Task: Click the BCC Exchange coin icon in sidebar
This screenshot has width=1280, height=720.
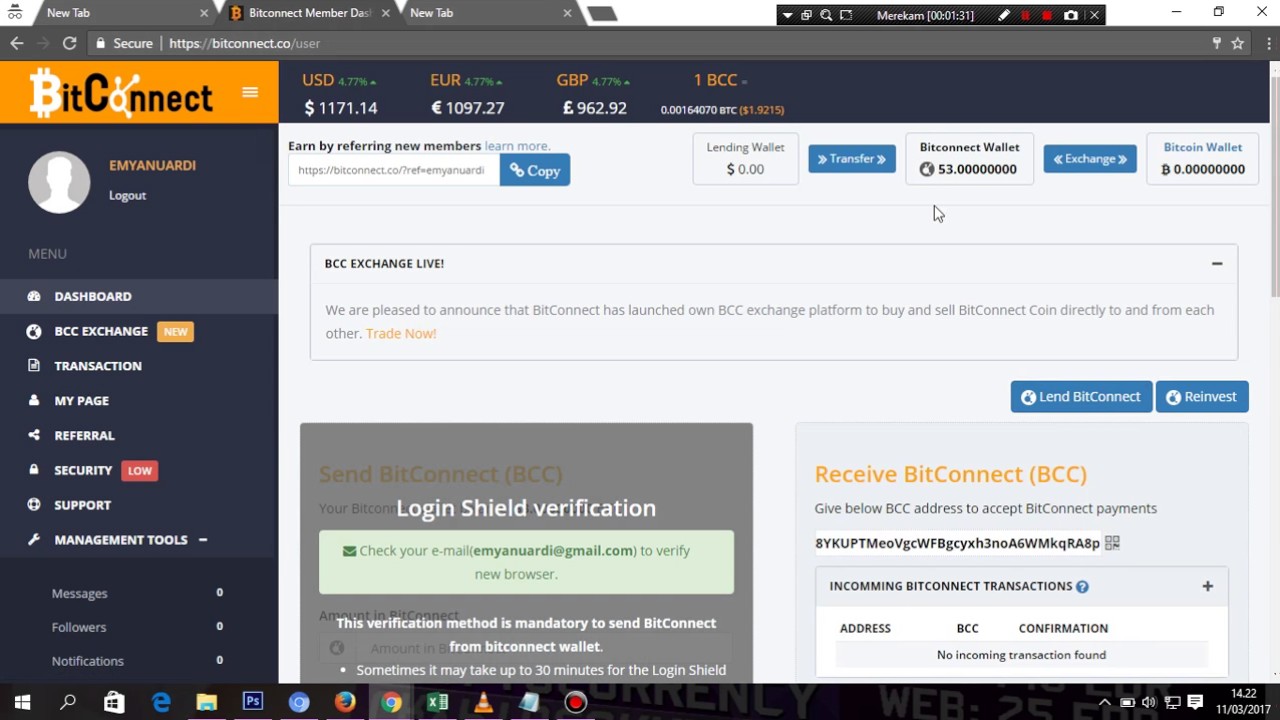Action: tap(34, 331)
